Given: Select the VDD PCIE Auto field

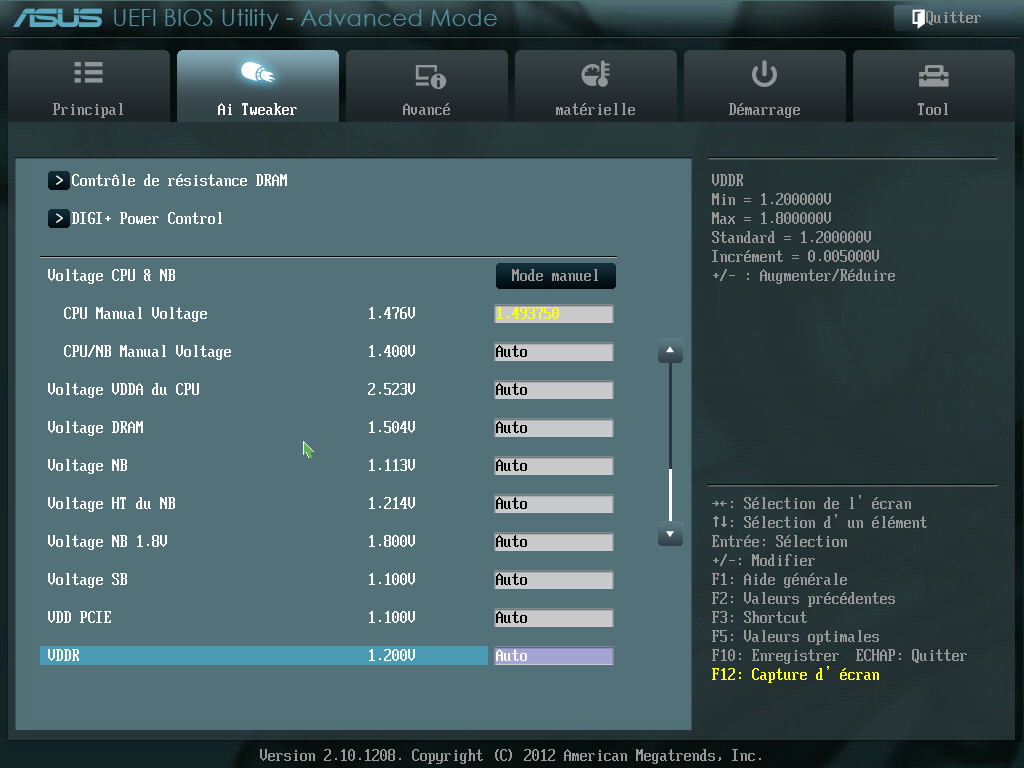Looking at the screenshot, I should [554, 617].
